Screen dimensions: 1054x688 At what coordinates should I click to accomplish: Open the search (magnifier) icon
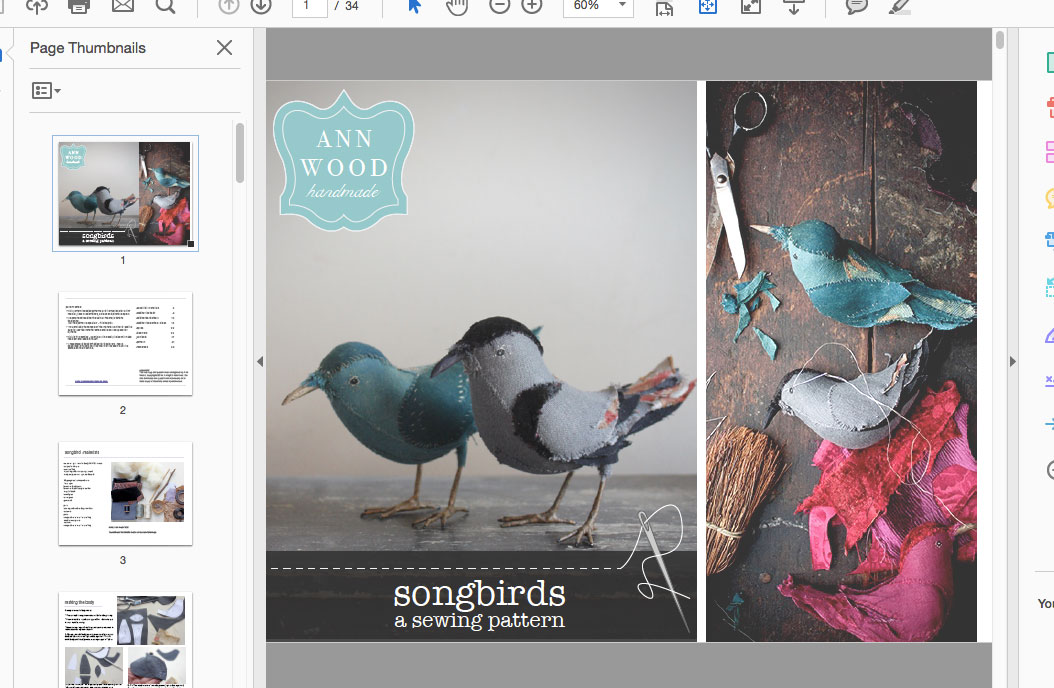point(166,7)
